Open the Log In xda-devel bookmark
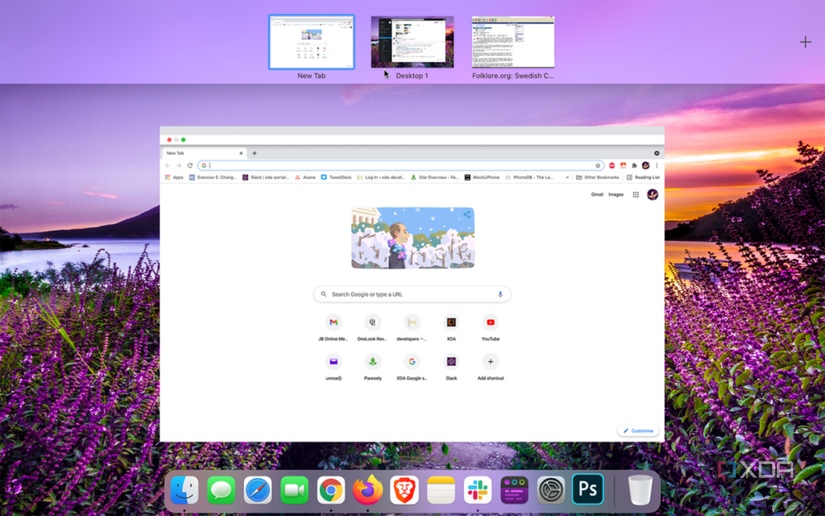The image size is (825, 516). pyautogui.click(x=381, y=177)
